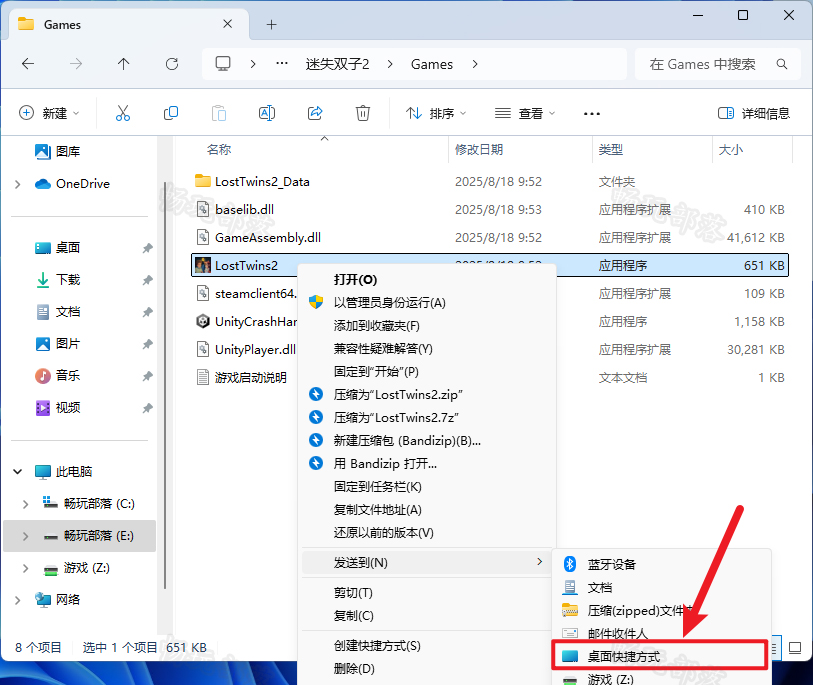Refresh the Games folder view
The image size is (813, 685).
tap(172, 64)
